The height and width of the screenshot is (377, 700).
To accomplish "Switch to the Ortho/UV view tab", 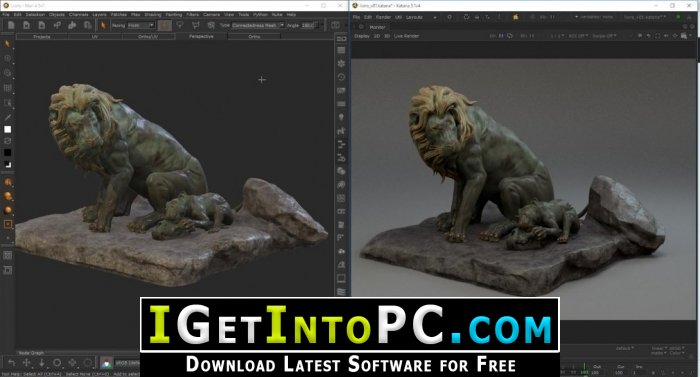I will 148,37.
